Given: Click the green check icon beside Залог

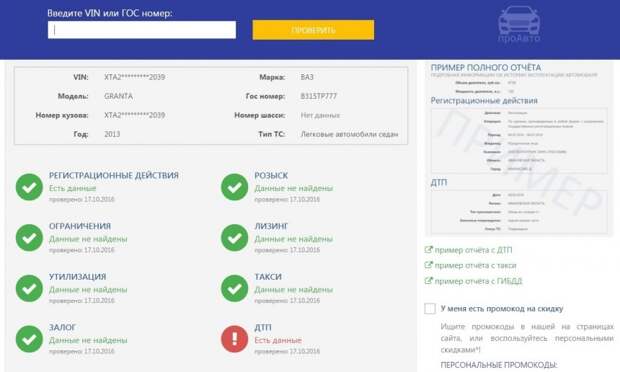Looking at the screenshot, I should pyautogui.click(x=29, y=339).
